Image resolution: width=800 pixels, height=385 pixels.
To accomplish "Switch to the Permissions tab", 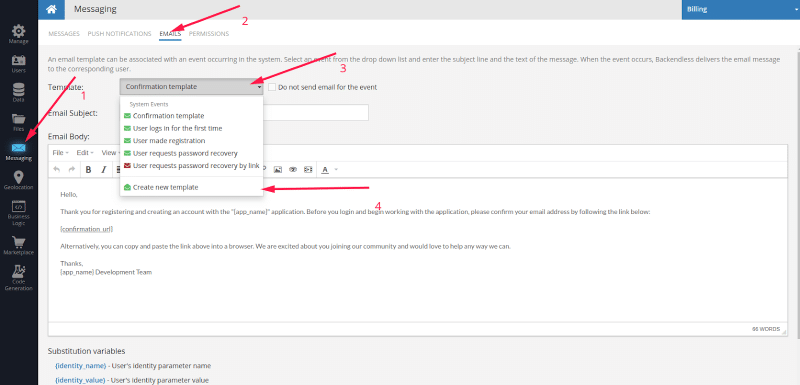I will coord(209,34).
